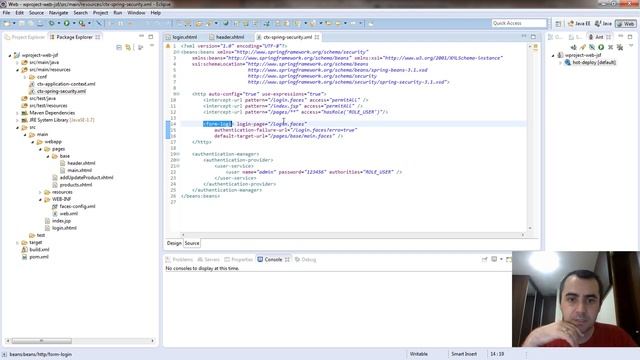Collapse the src/main/resources folder
This screenshot has width=640, height=360.
[18, 70]
